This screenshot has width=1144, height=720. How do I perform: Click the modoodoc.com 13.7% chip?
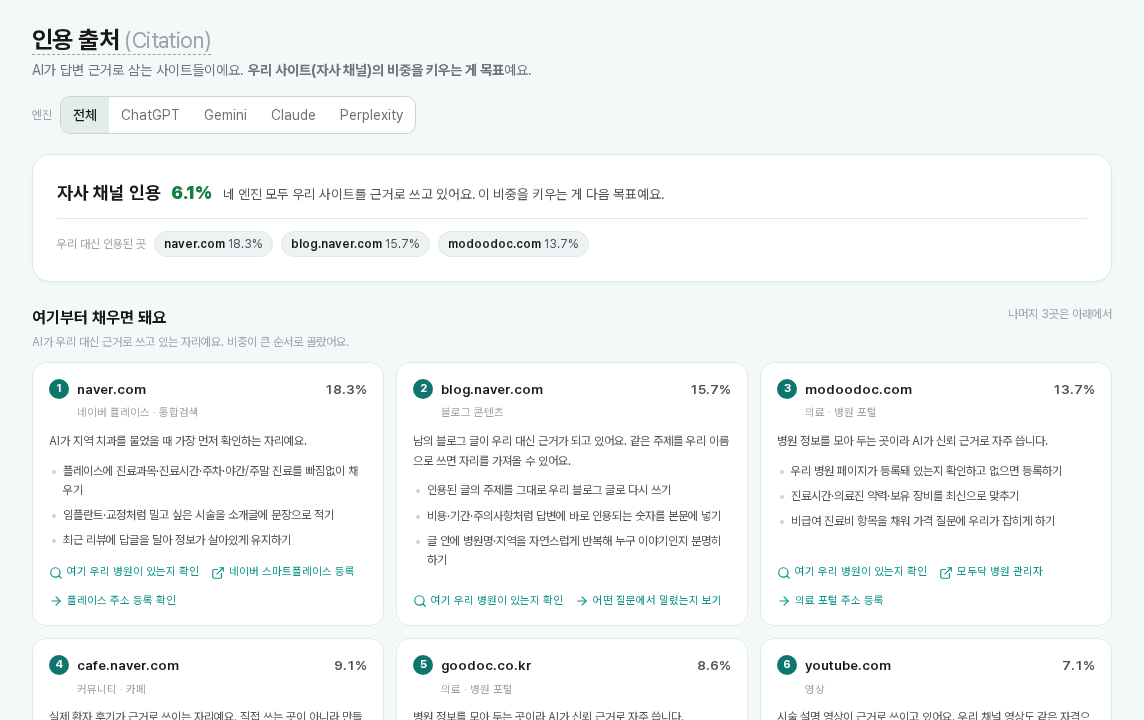(x=513, y=244)
